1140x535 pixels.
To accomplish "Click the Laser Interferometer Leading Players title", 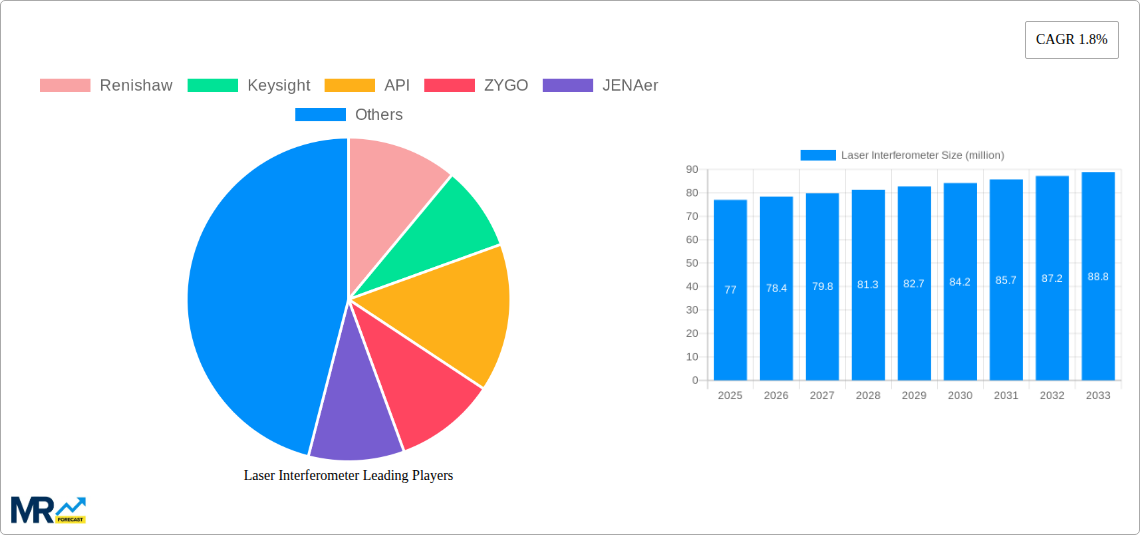I will point(348,475).
